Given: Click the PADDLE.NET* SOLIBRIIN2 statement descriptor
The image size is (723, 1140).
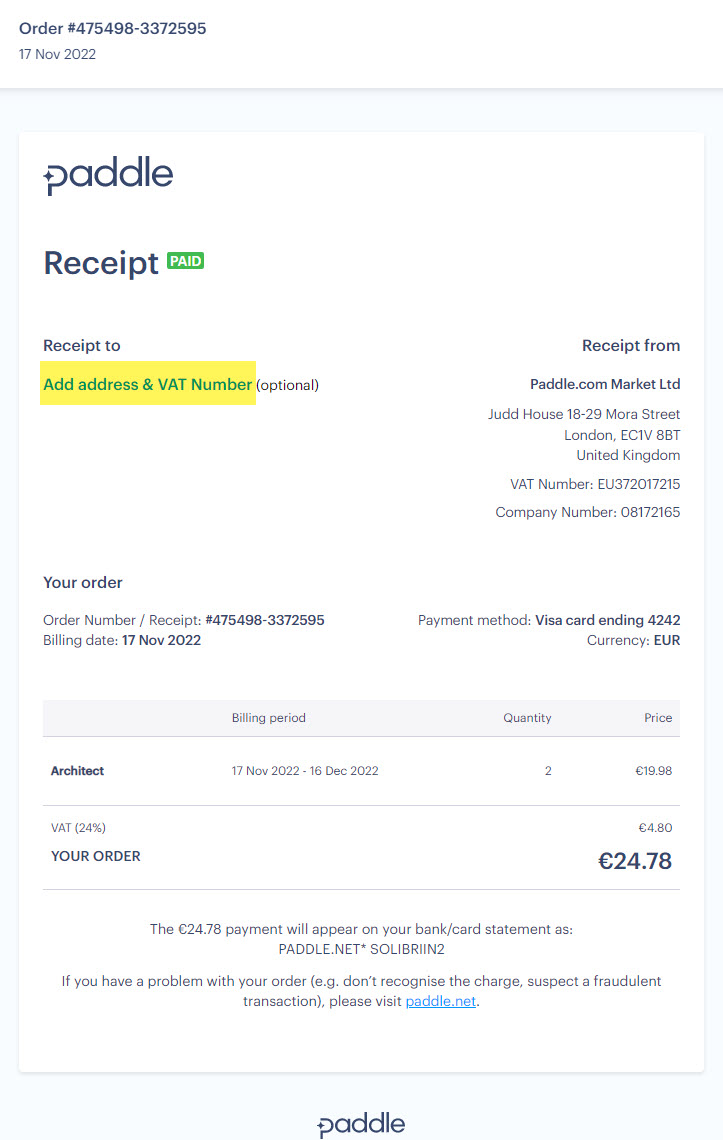Looking at the screenshot, I should point(361,949).
